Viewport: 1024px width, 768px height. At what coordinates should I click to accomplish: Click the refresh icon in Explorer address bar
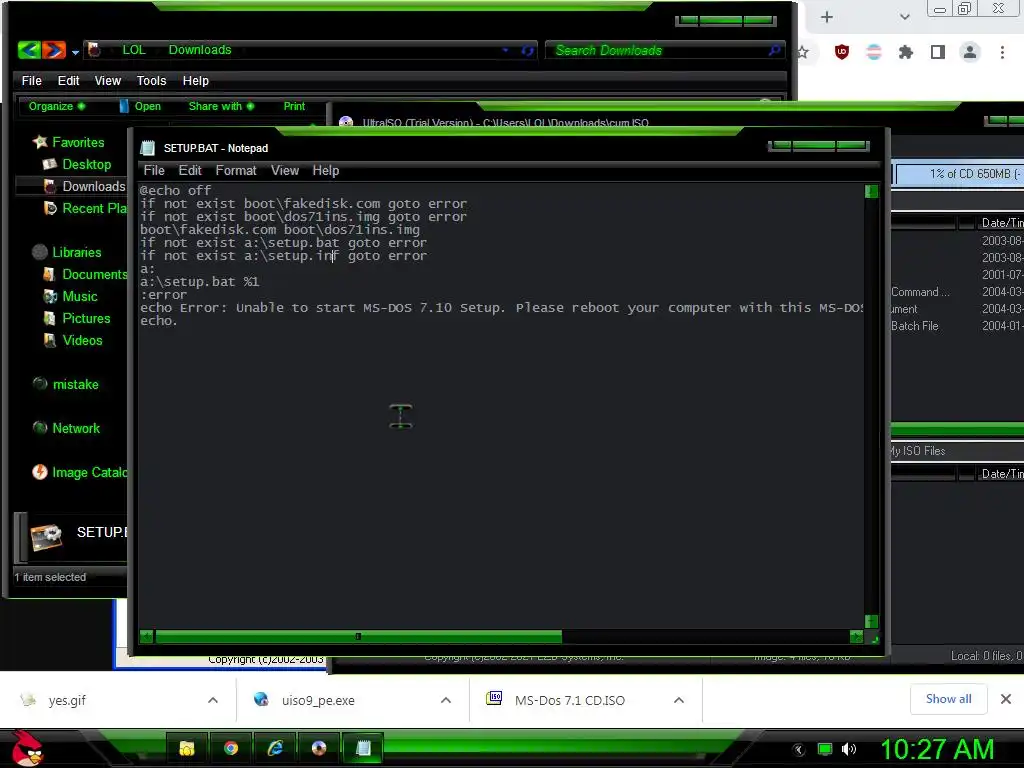(x=527, y=50)
